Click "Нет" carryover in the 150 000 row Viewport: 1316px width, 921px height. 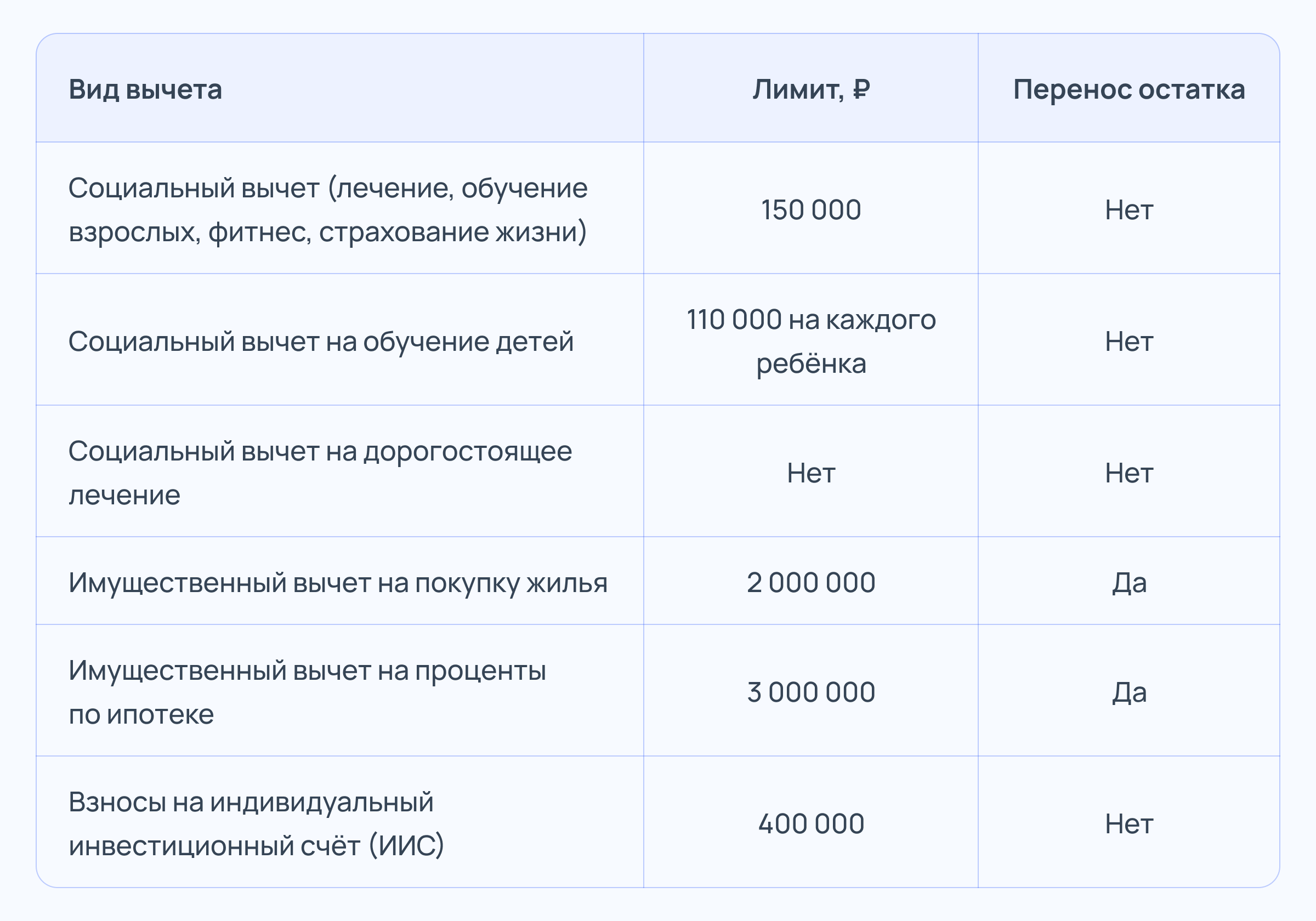[x=1128, y=210]
